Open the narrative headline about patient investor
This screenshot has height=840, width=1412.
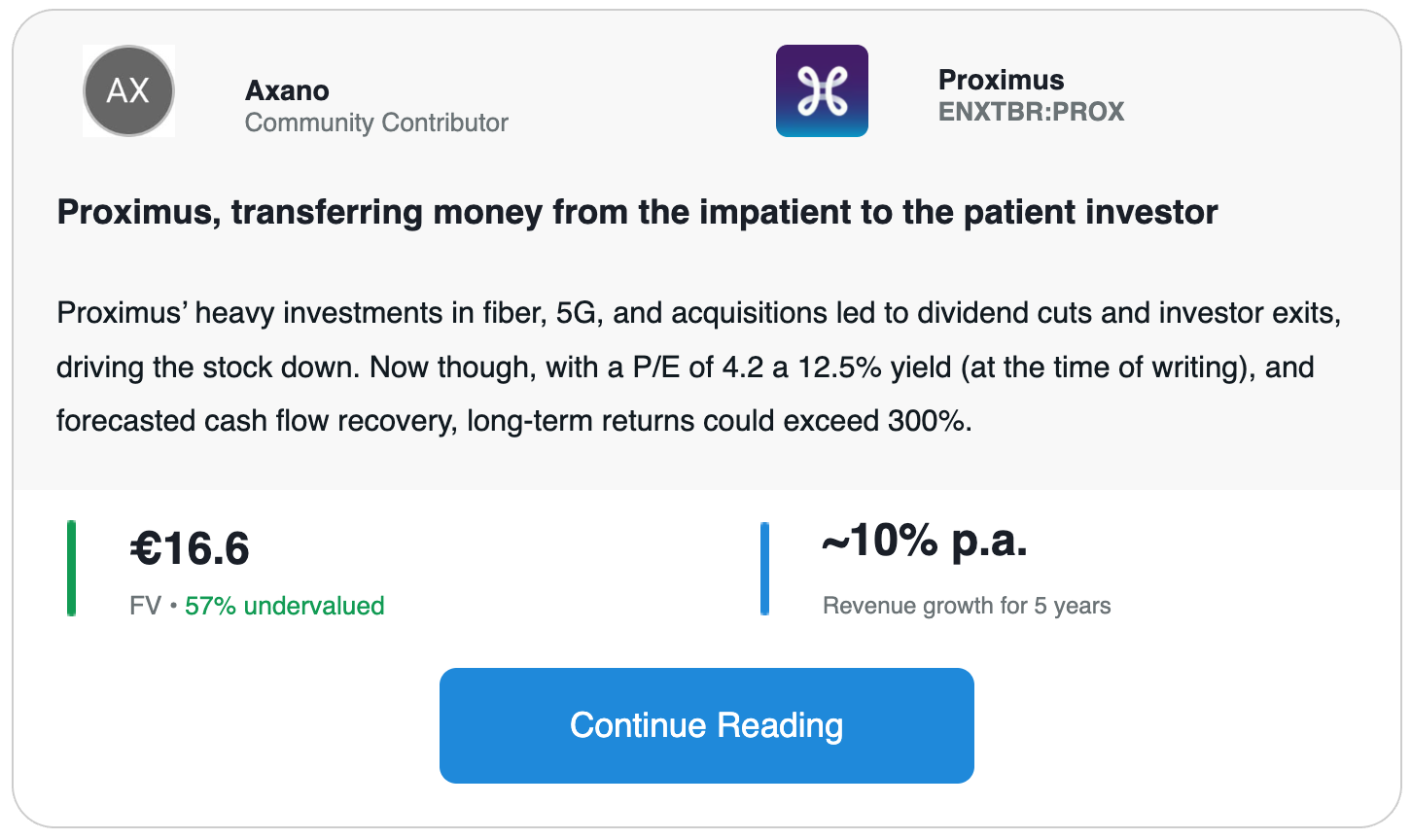(x=637, y=212)
